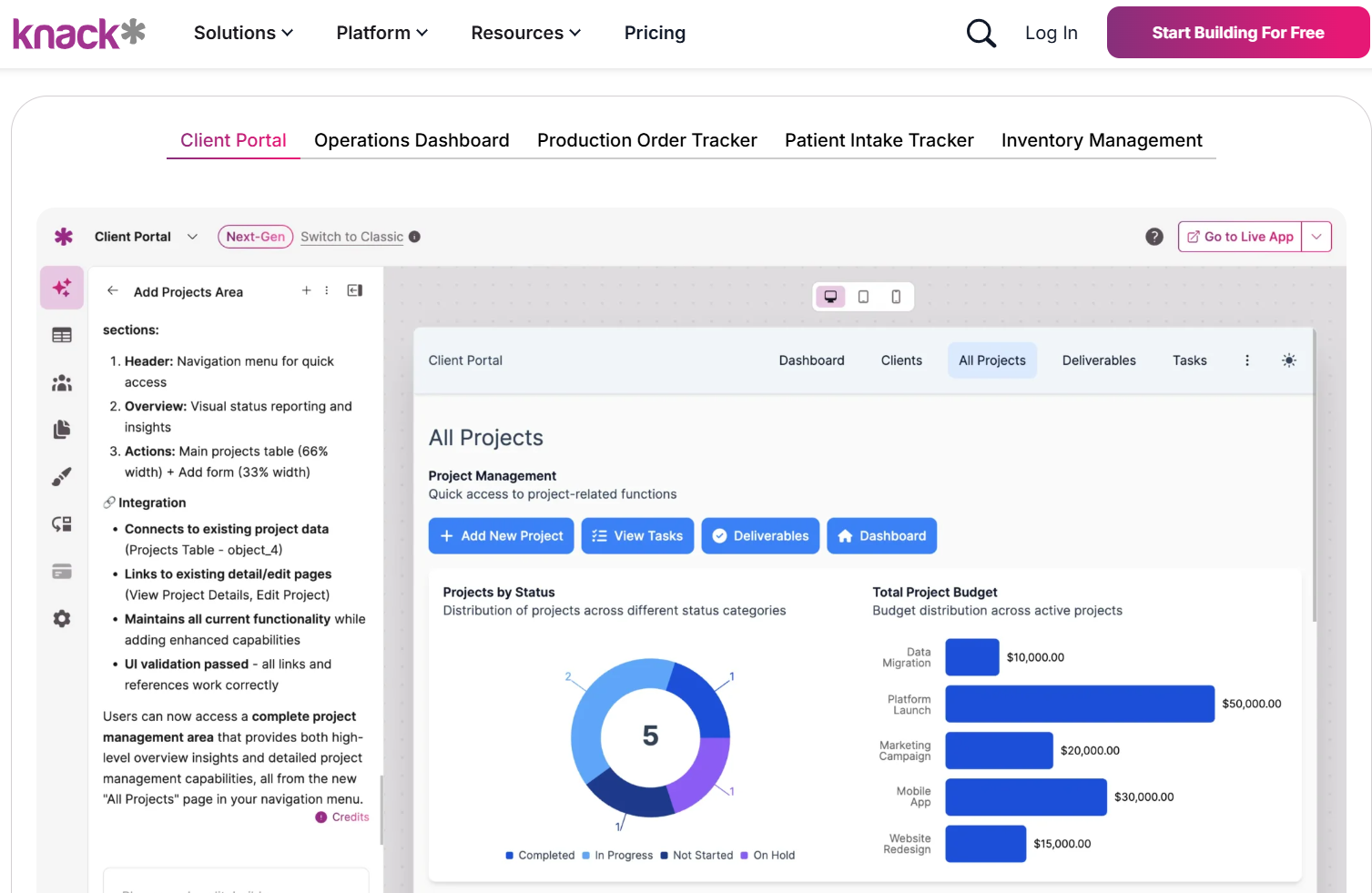Click the blue Dashboard home button

pyautogui.click(x=882, y=536)
